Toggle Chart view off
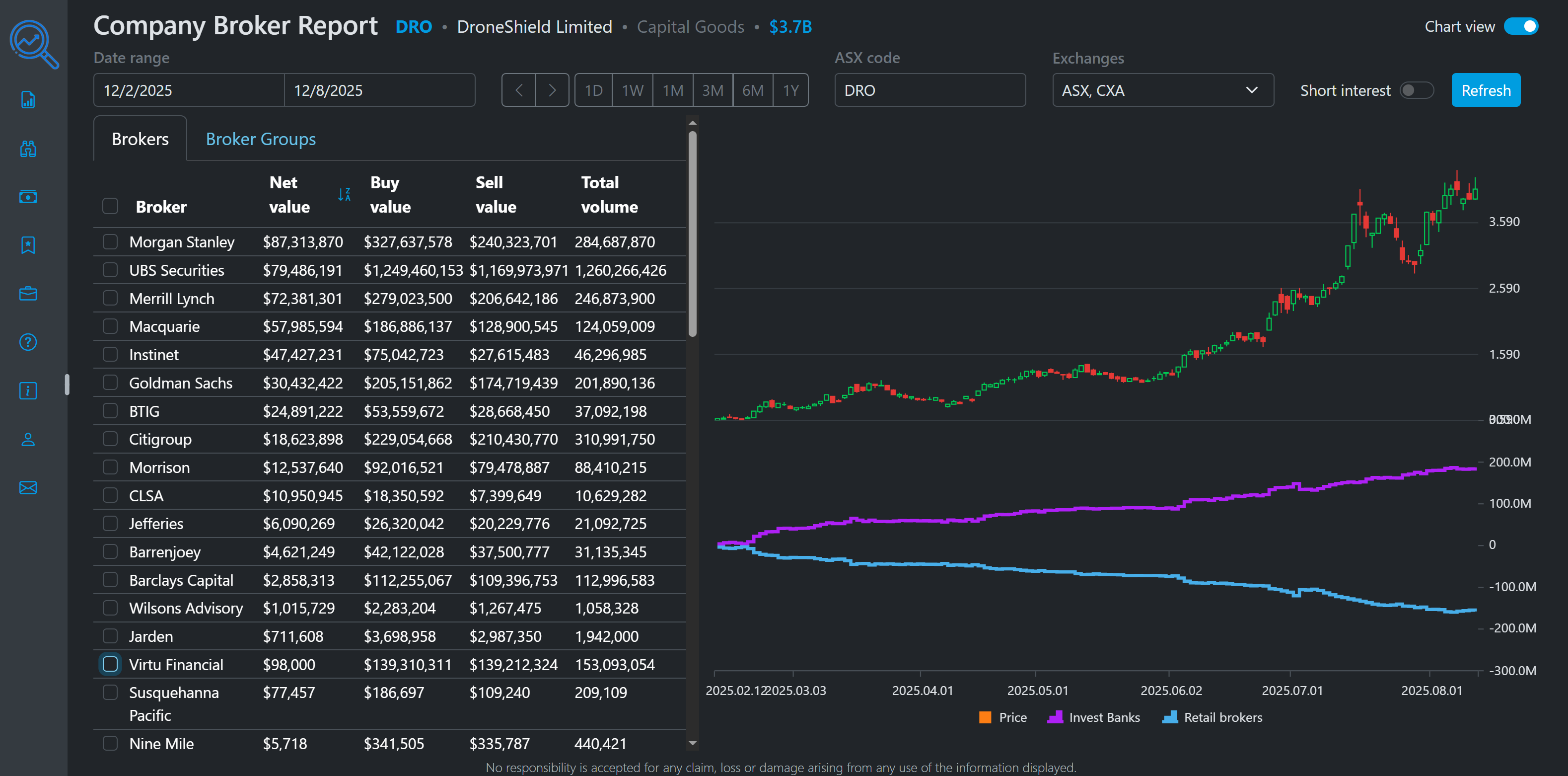 (x=1521, y=26)
